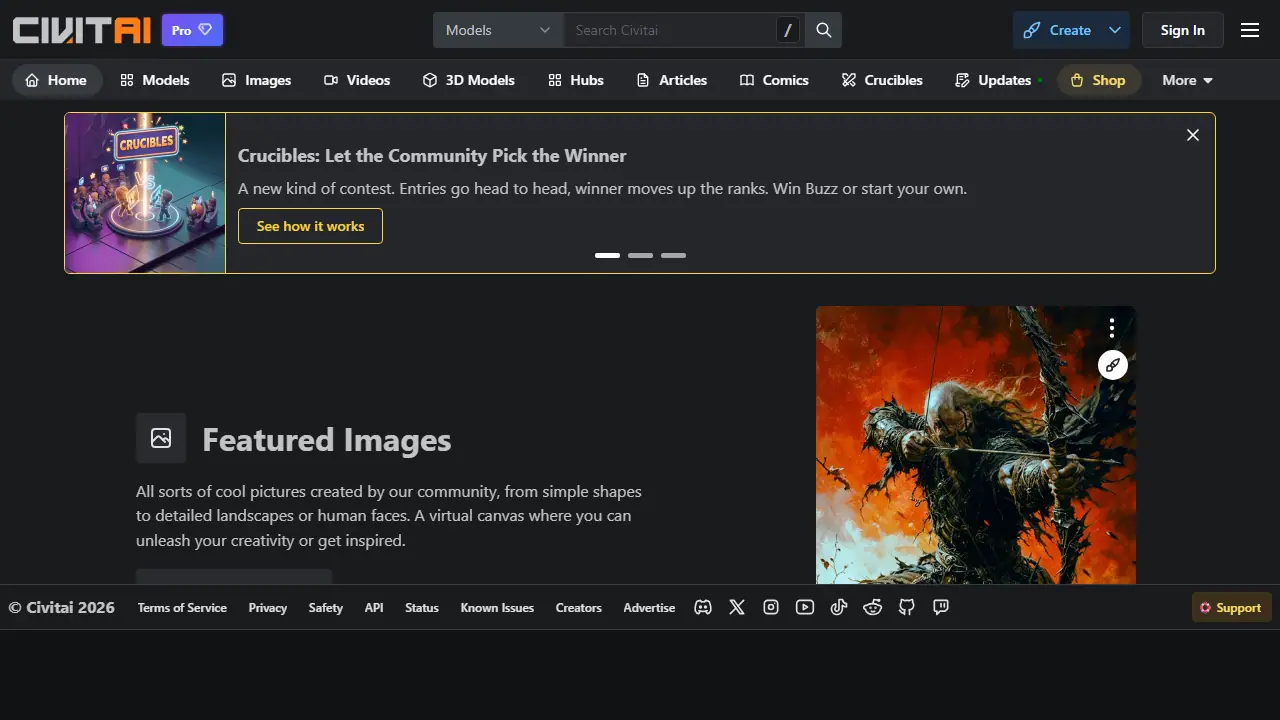This screenshot has width=1280, height=720.
Task: Click the Pro badge with diamond icon
Action: pos(192,30)
